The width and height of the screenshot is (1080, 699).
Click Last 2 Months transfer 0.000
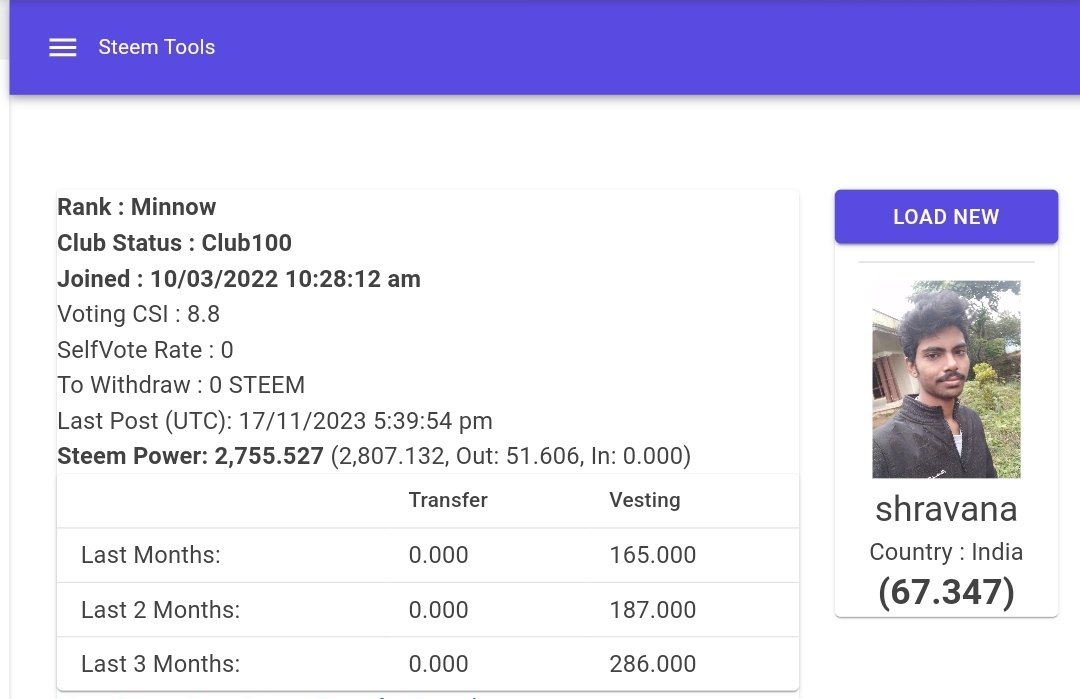pos(438,609)
